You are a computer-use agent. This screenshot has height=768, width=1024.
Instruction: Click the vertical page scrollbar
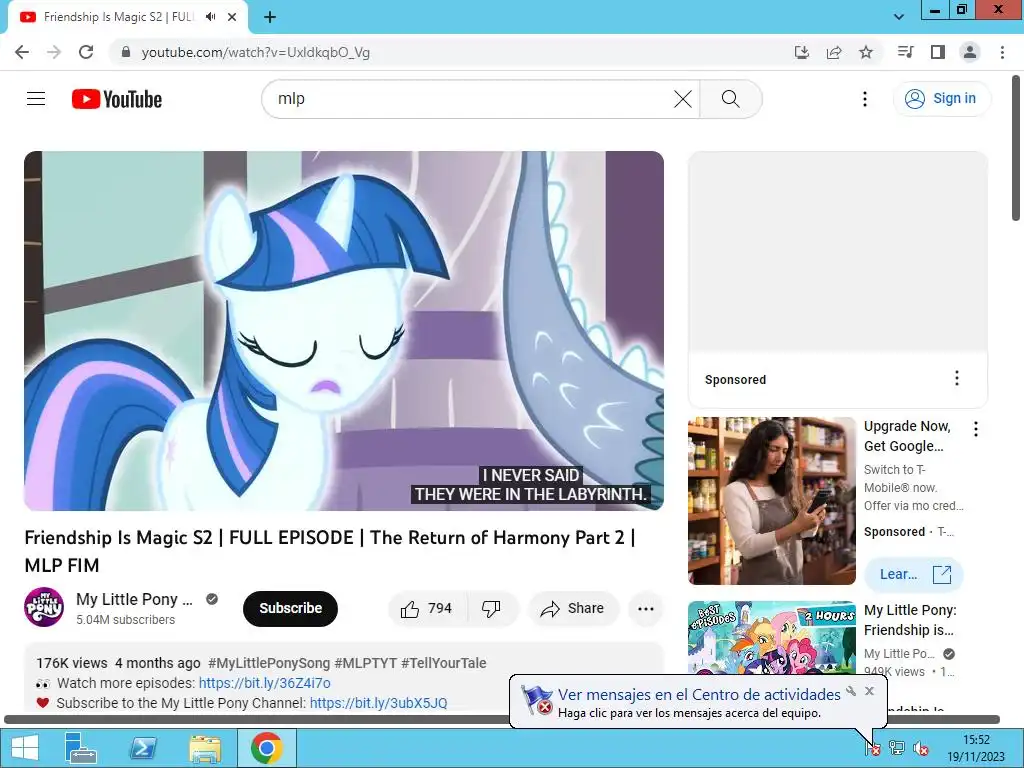[1017, 150]
